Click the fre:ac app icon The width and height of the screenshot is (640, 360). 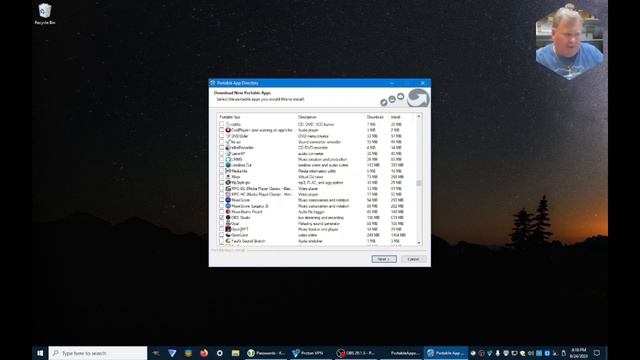coord(228,142)
